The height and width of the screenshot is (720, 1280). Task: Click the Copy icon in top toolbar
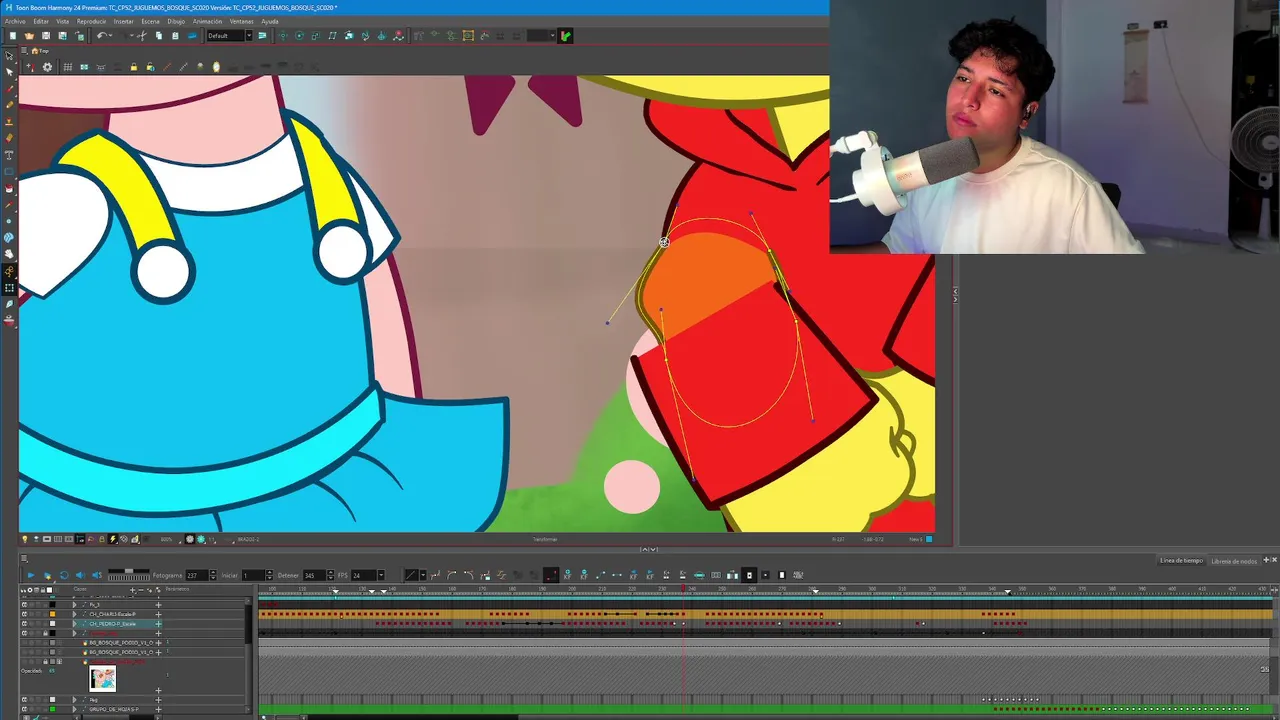[x=159, y=36]
